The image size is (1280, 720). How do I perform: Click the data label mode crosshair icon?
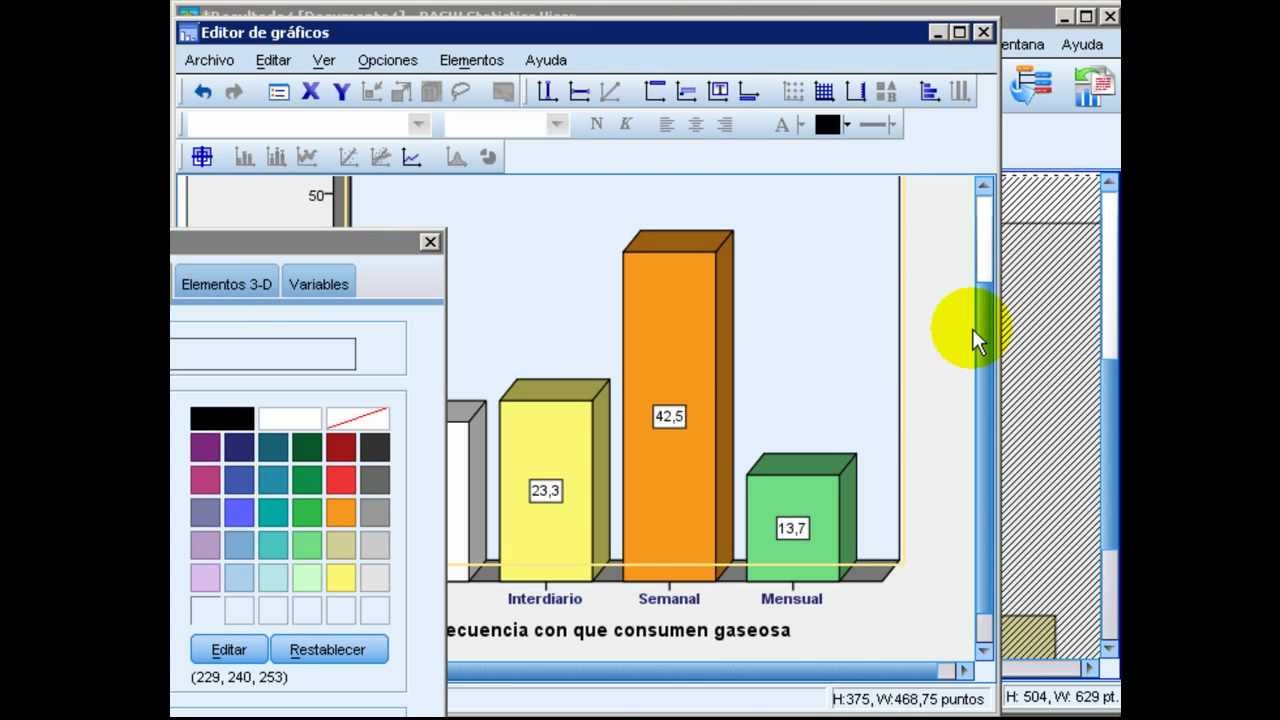coord(202,157)
